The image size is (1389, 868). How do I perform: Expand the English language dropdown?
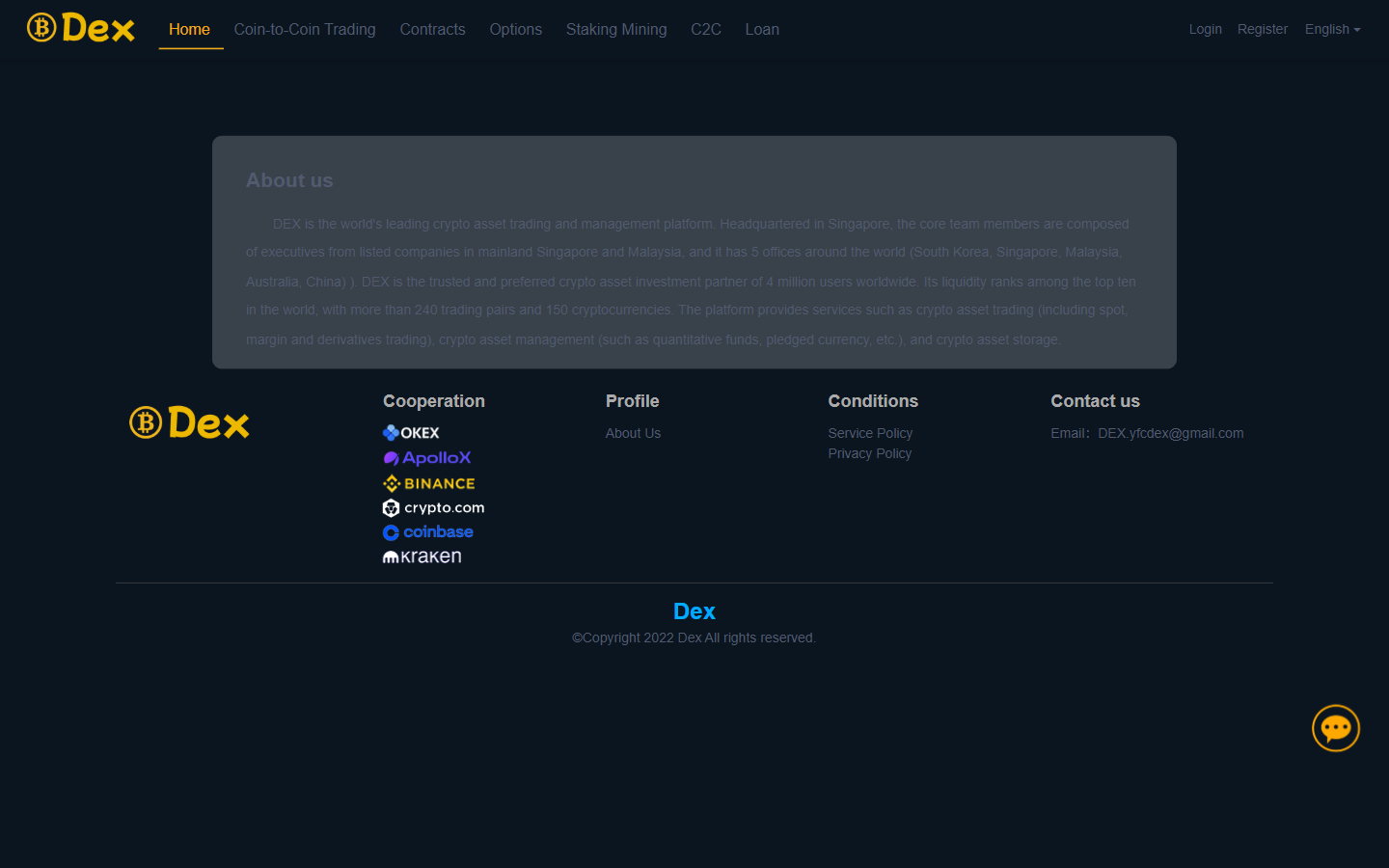[x=1333, y=29]
